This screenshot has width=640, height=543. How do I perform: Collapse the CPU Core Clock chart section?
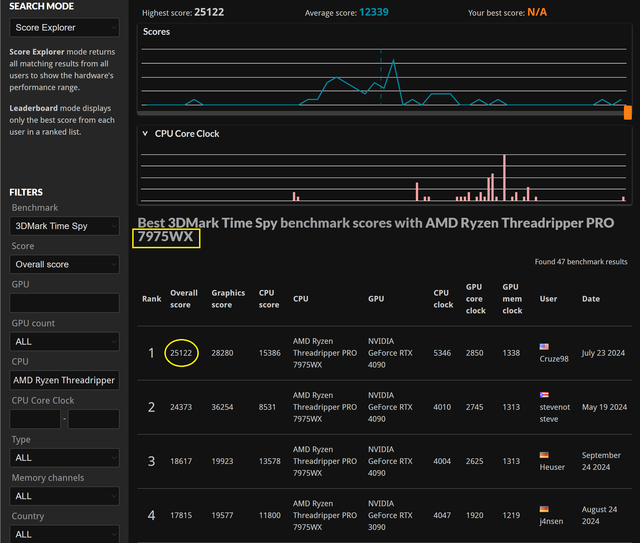[145, 134]
